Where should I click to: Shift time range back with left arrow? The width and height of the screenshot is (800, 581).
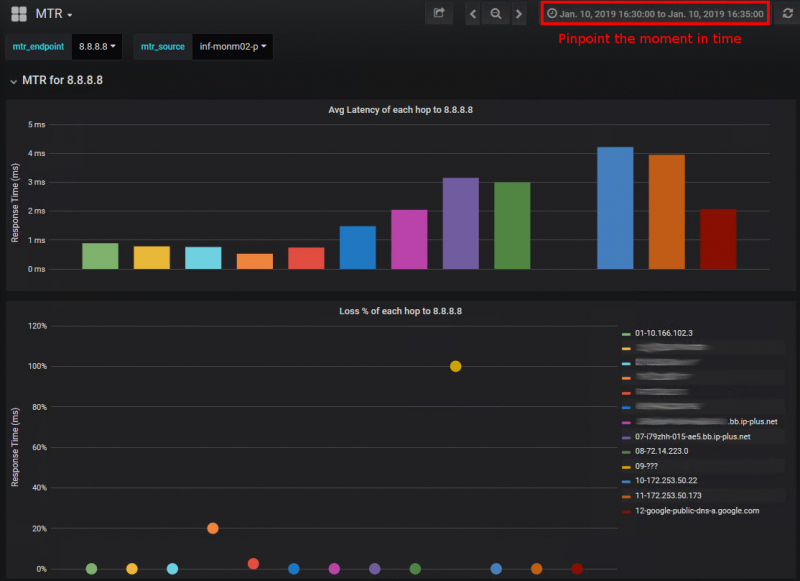click(x=473, y=14)
